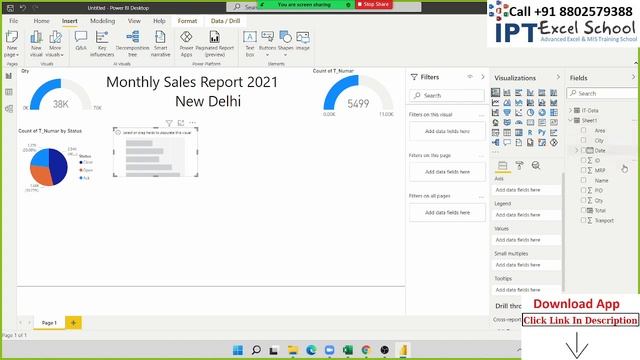Switch to the Modeling ribbon tab
The image size is (640, 360).
pyautogui.click(x=102, y=21)
